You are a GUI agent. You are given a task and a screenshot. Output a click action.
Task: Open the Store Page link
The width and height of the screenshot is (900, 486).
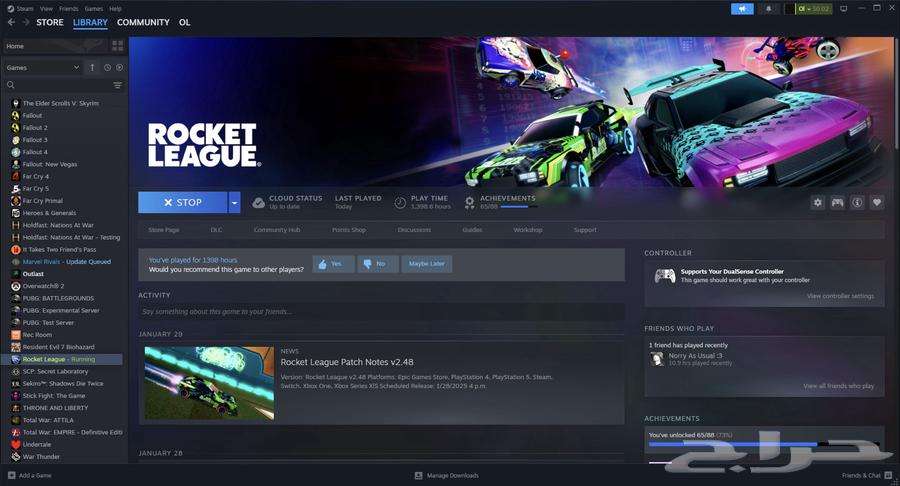164,230
